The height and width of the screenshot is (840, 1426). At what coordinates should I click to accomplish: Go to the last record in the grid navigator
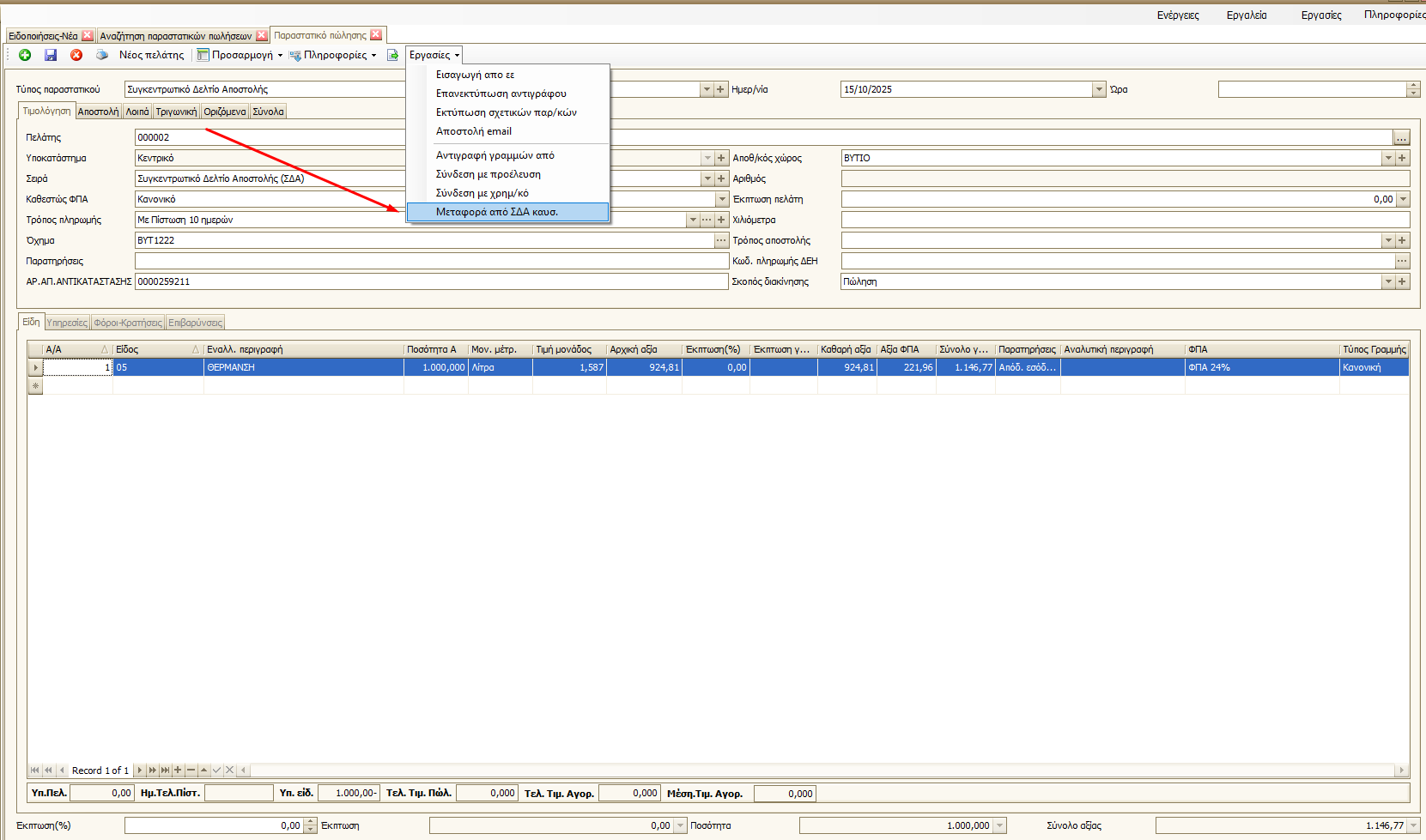pyautogui.click(x=165, y=771)
